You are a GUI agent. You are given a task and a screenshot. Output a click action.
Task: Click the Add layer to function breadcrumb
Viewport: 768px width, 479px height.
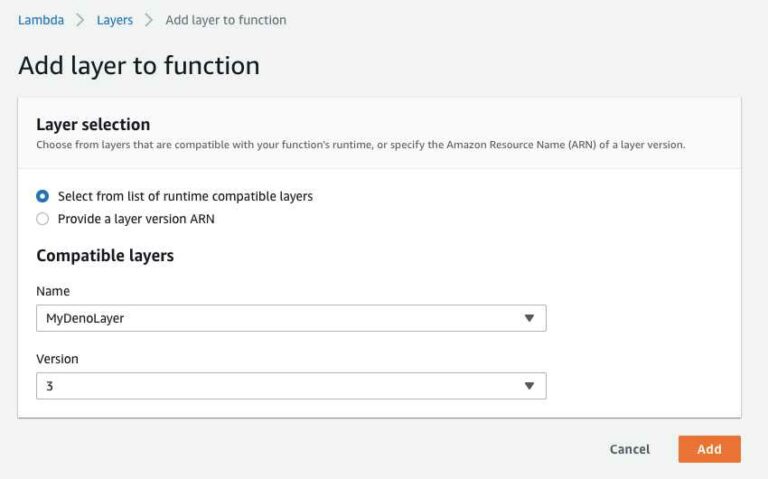[226, 20]
